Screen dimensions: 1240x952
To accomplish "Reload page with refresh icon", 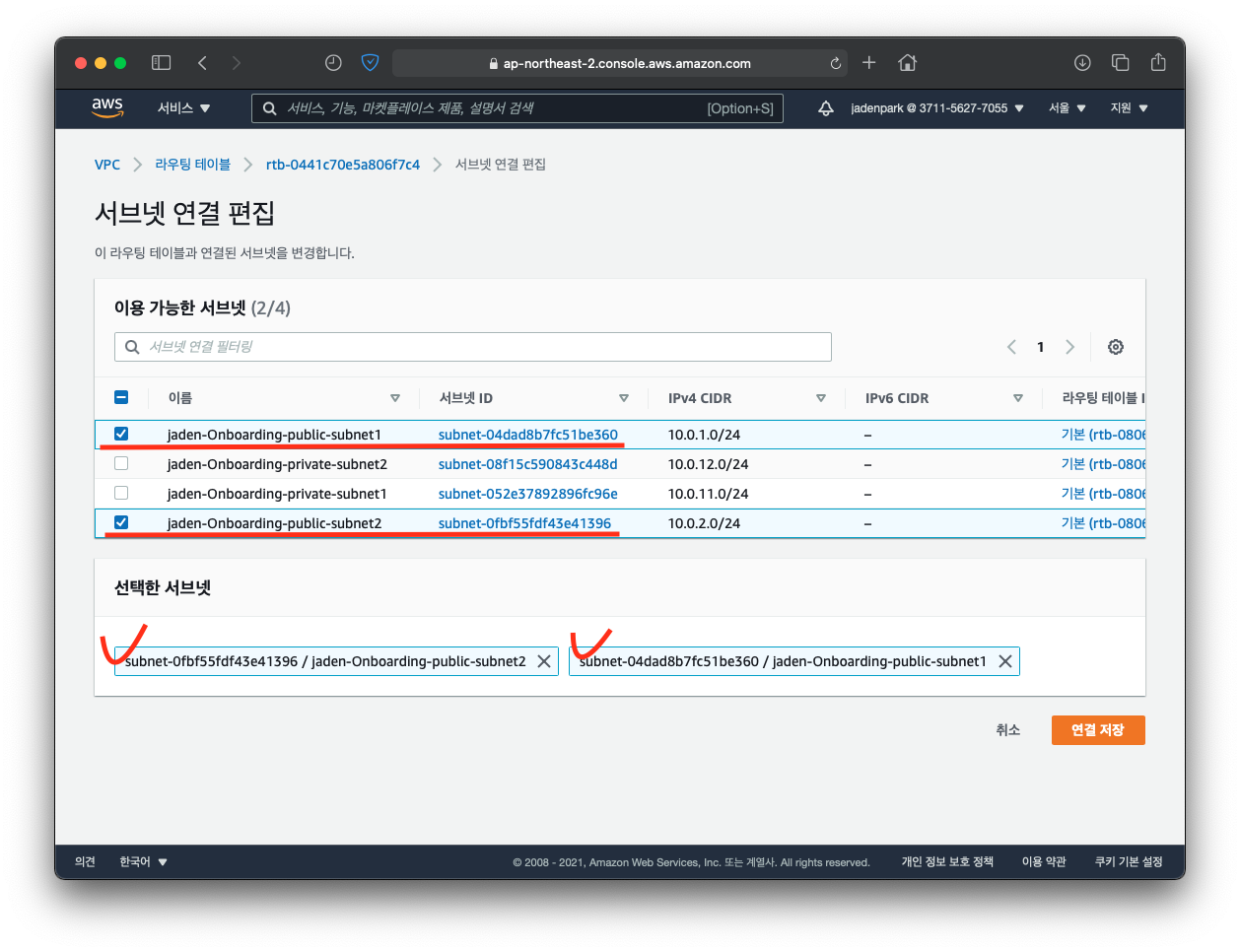I will coord(835,63).
